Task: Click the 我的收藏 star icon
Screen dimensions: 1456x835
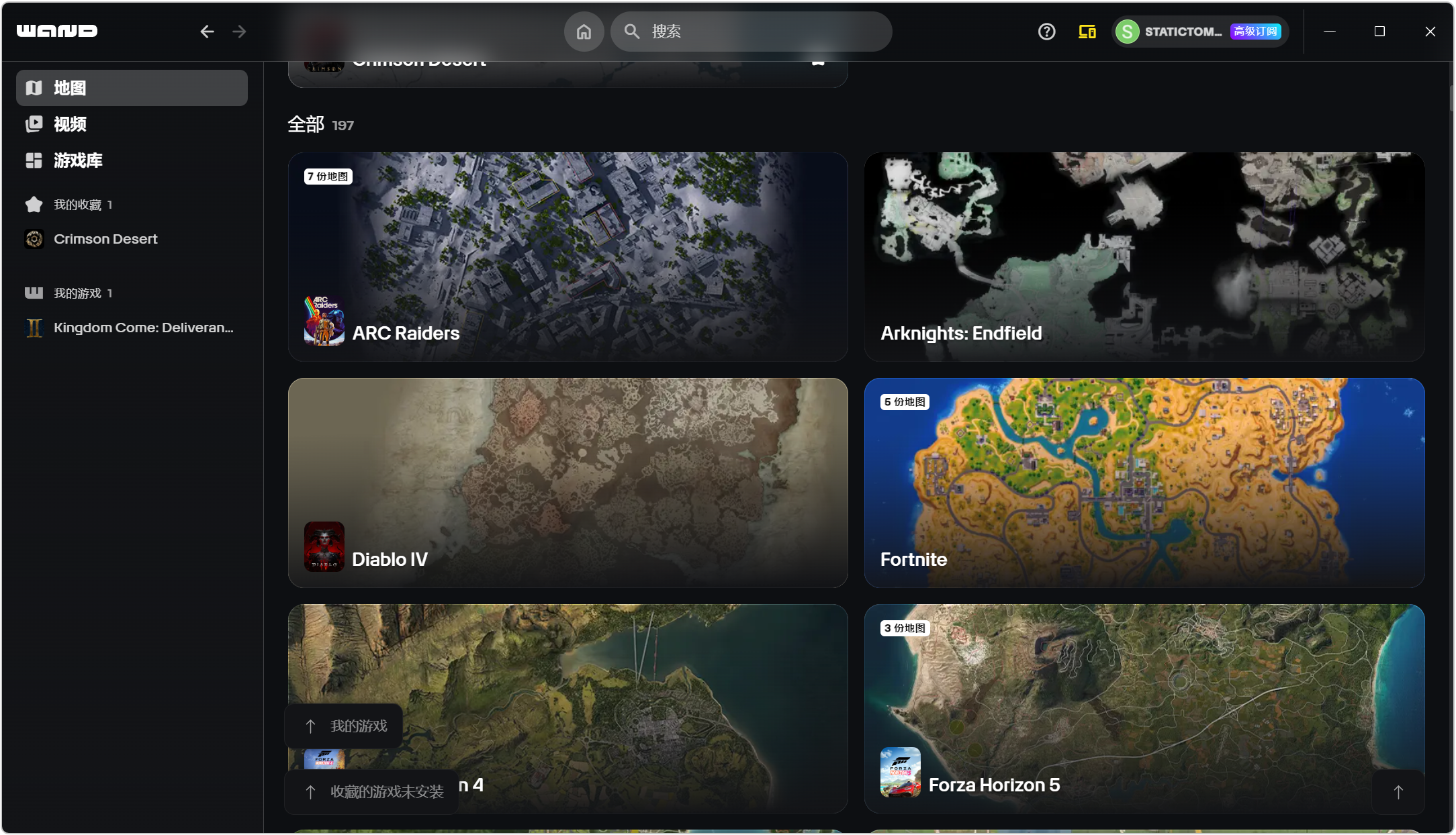Action: tap(34, 205)
